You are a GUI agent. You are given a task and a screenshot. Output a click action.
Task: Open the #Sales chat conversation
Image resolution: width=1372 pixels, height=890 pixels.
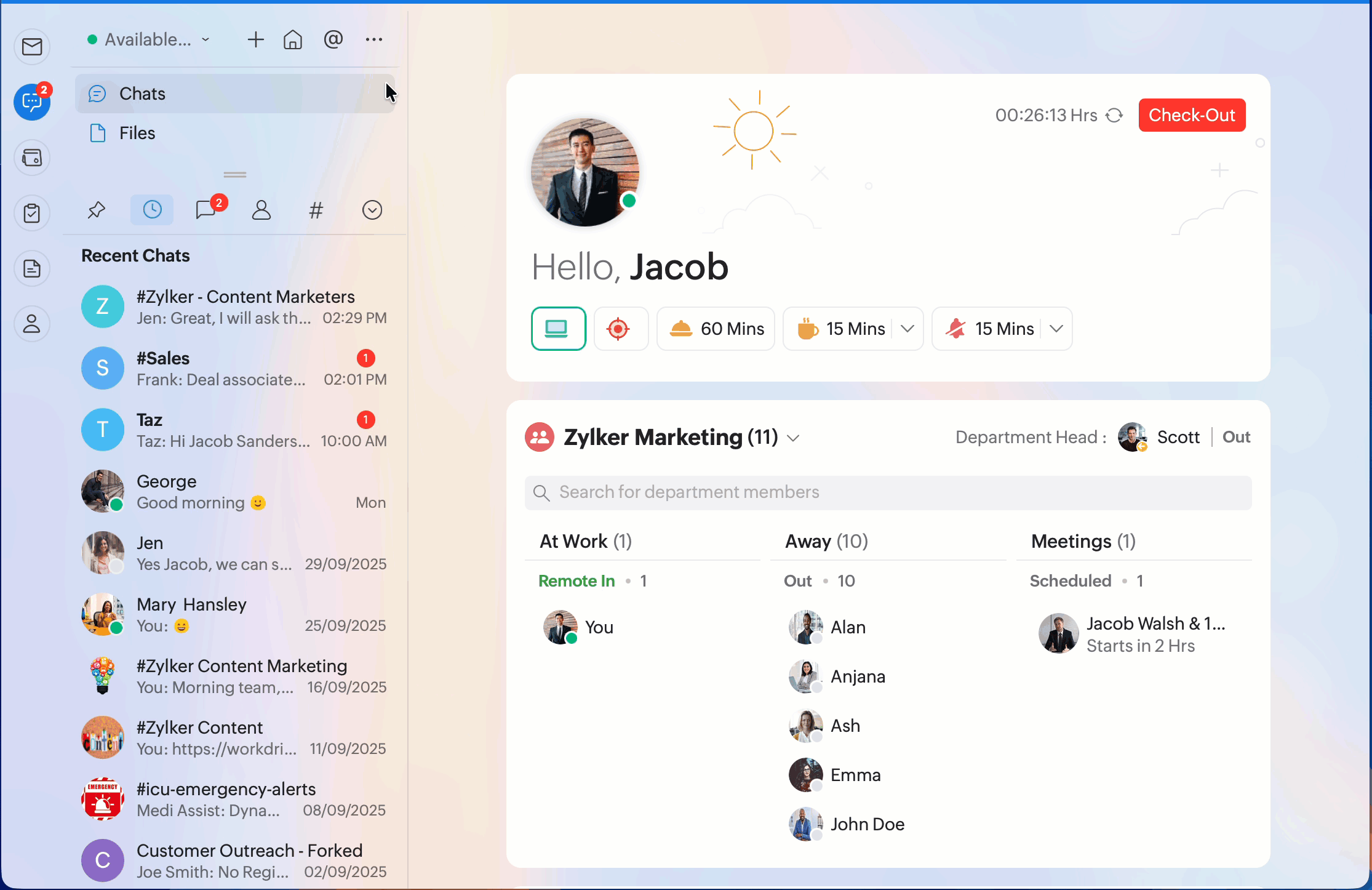coord(234,369)
